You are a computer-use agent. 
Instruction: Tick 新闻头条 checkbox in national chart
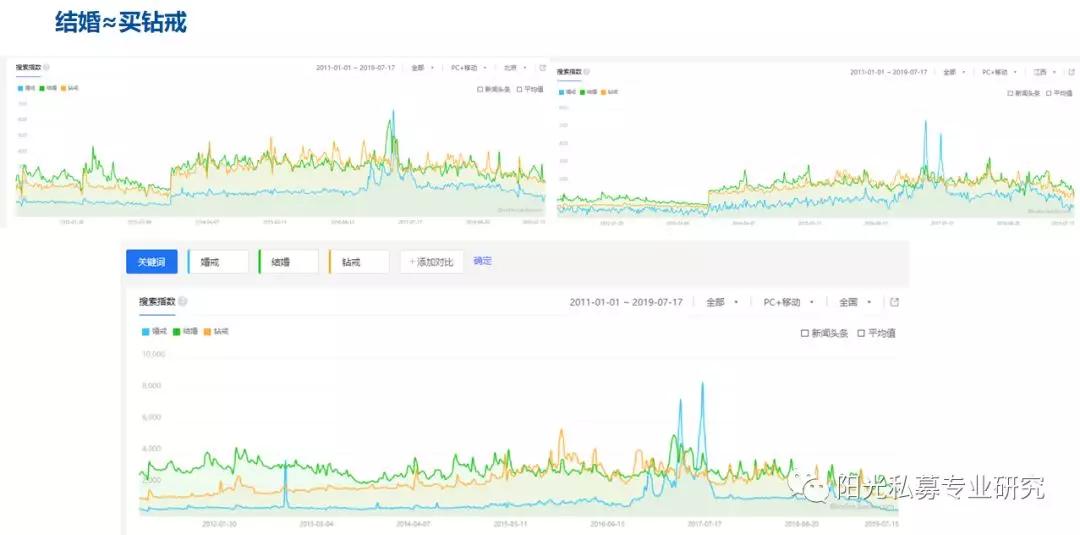pyautogui.click(x=804, y=333)
